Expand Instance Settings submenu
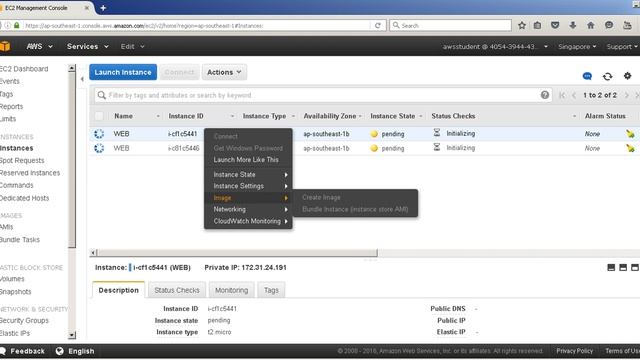This screenshot has width=640, height=360. click(x=248, y=186)
